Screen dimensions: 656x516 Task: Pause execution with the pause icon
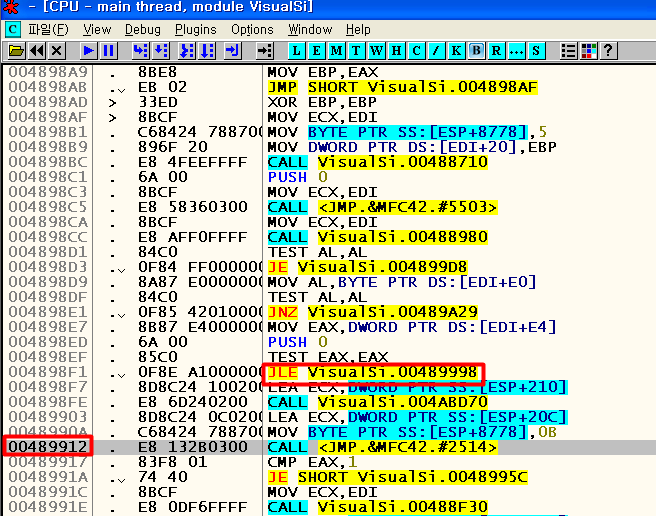pyautogui.click(x=108, y=51)
